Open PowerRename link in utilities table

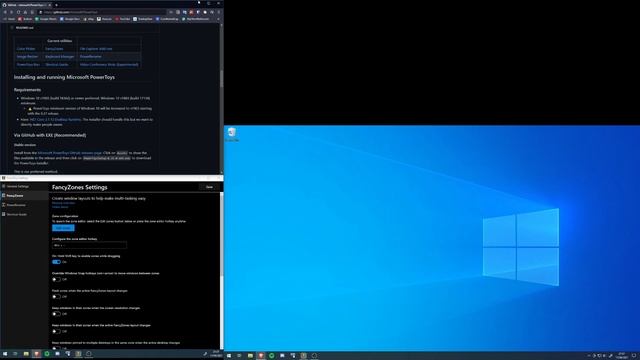pos(91,57)
